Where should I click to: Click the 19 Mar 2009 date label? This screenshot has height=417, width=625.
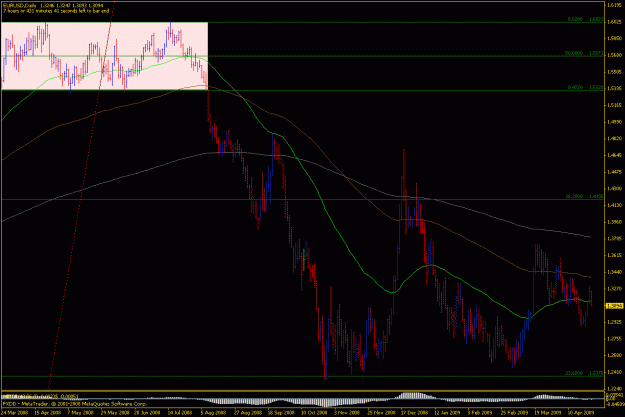pos(548,413)
